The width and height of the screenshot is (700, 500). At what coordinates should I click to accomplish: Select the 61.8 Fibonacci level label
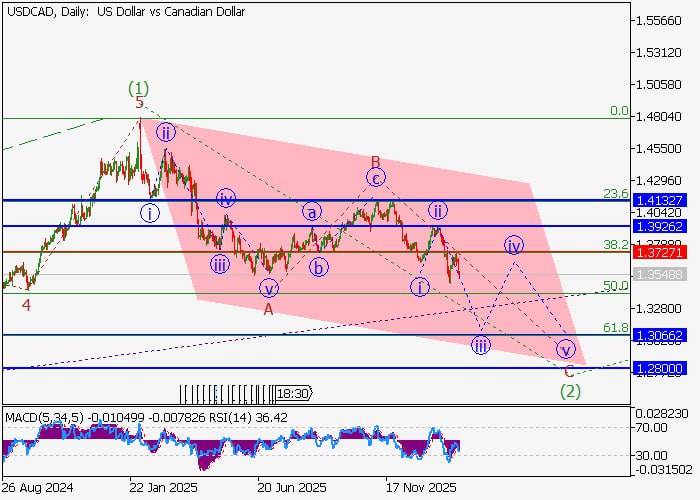point(616,328)
